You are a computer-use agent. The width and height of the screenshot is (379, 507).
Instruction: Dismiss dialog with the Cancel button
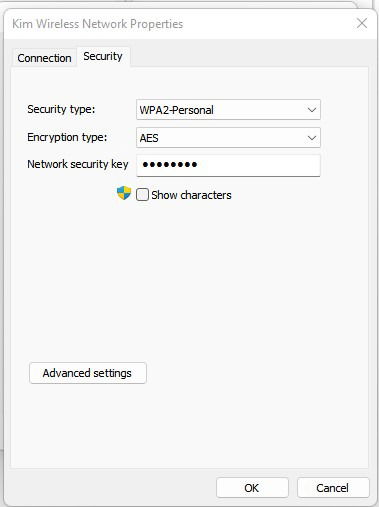[x=333, y=488]
